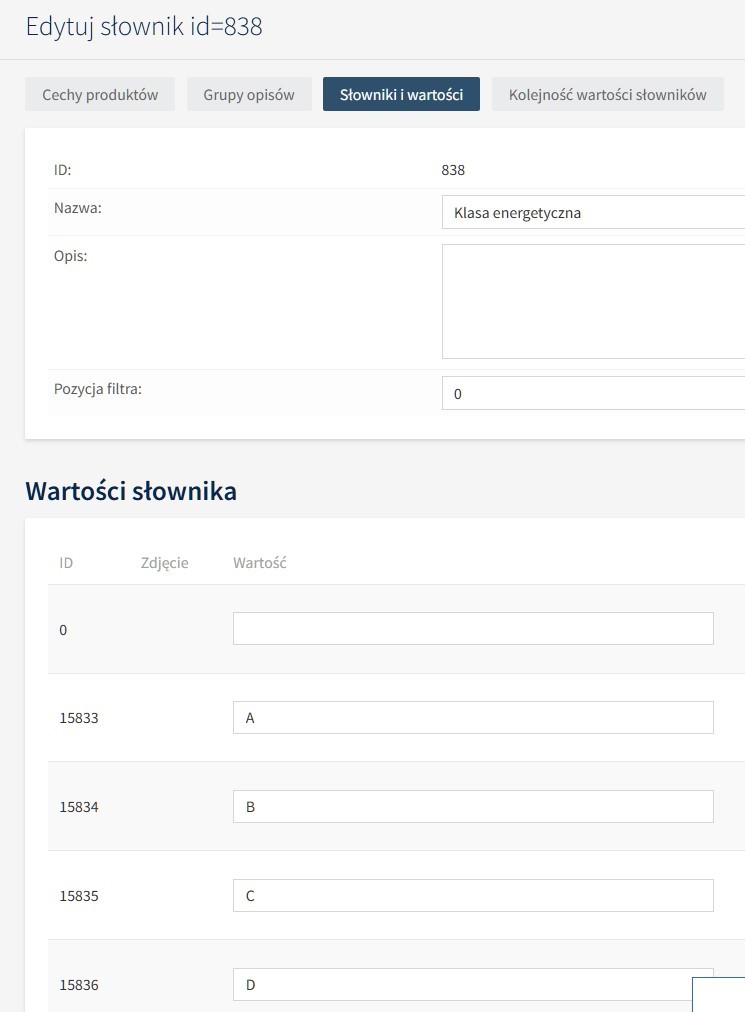The width and height of the screenshot is (745, 1012).
Task: Select the Słowniki i wartości tab
Action: (x=401, y=94)
